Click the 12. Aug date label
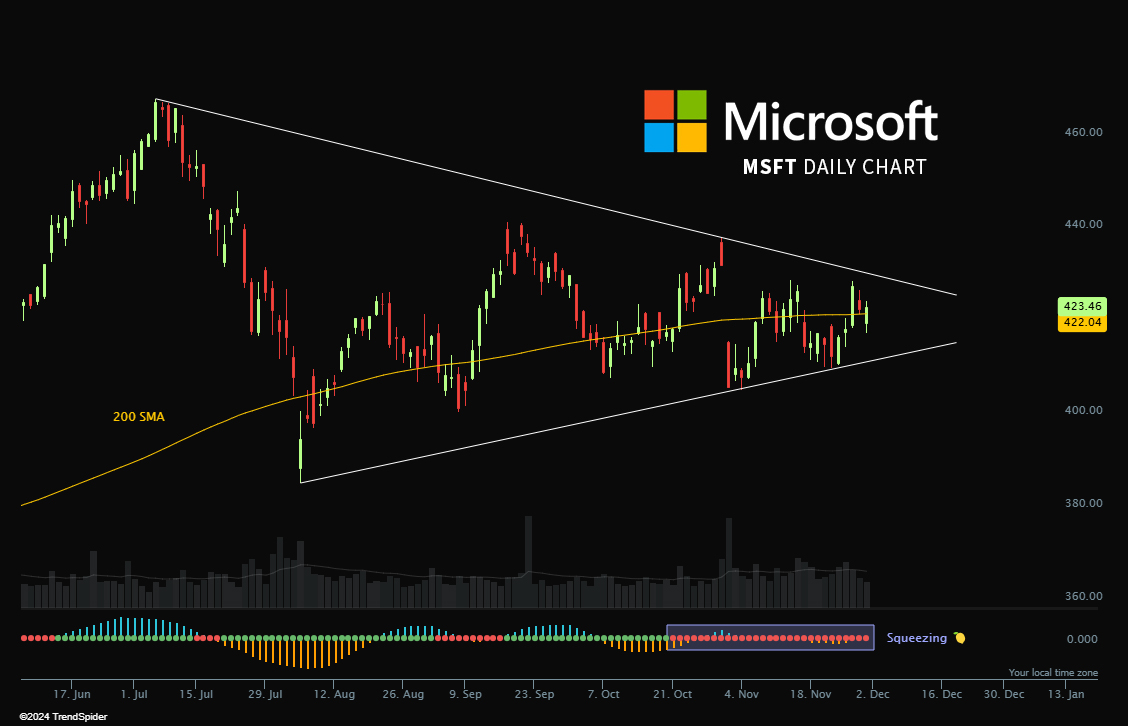The height and width of the screenshot is (726, 1128). point(334,694)
